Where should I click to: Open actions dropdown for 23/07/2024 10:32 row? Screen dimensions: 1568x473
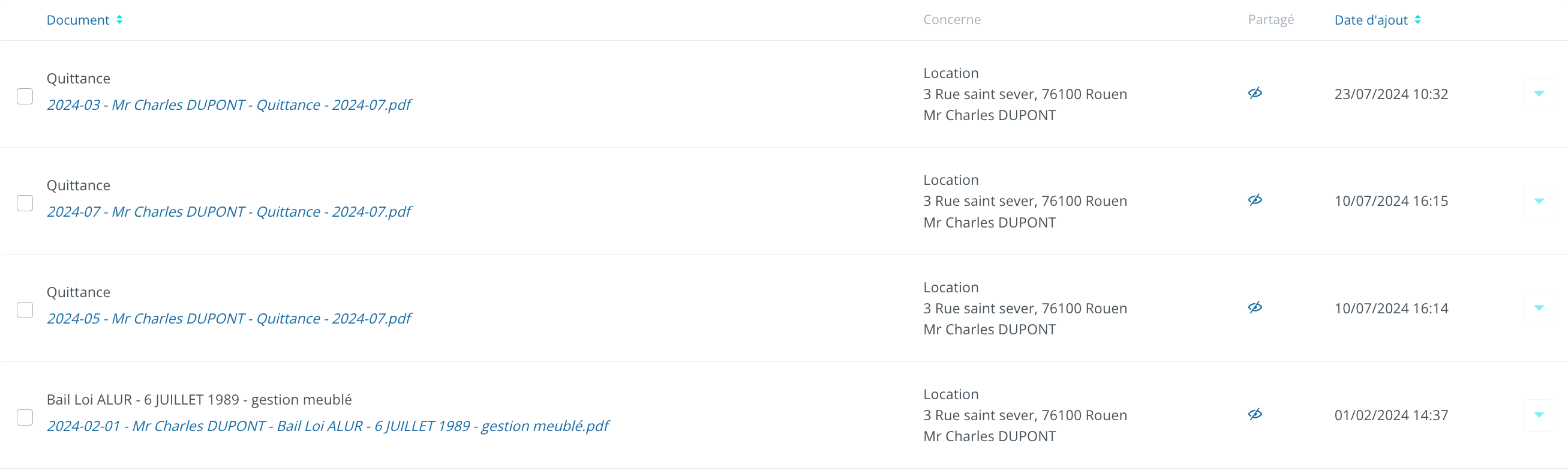(1538, 94)
